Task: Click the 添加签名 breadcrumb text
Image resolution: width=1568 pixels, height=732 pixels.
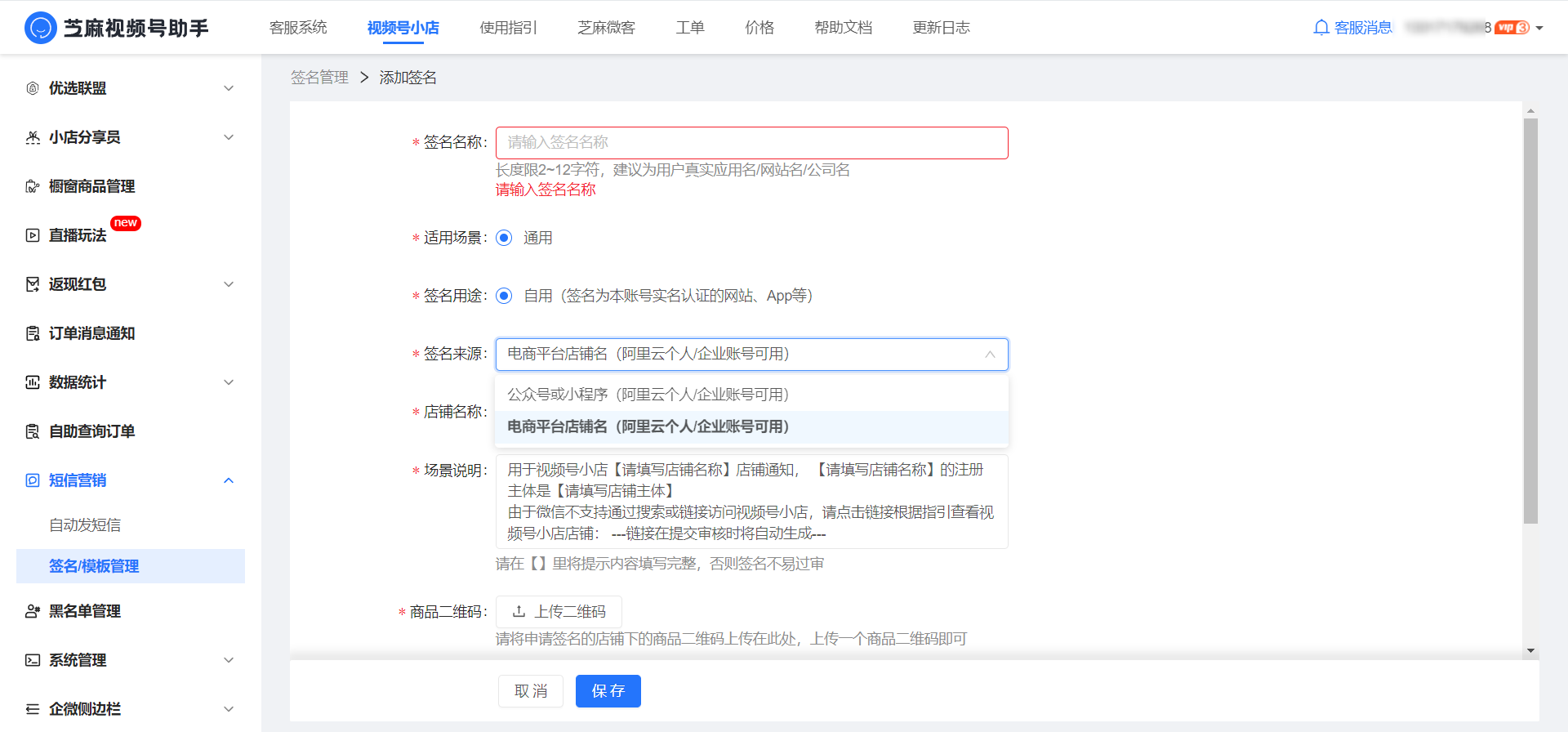Action: [x=408, y=78]
